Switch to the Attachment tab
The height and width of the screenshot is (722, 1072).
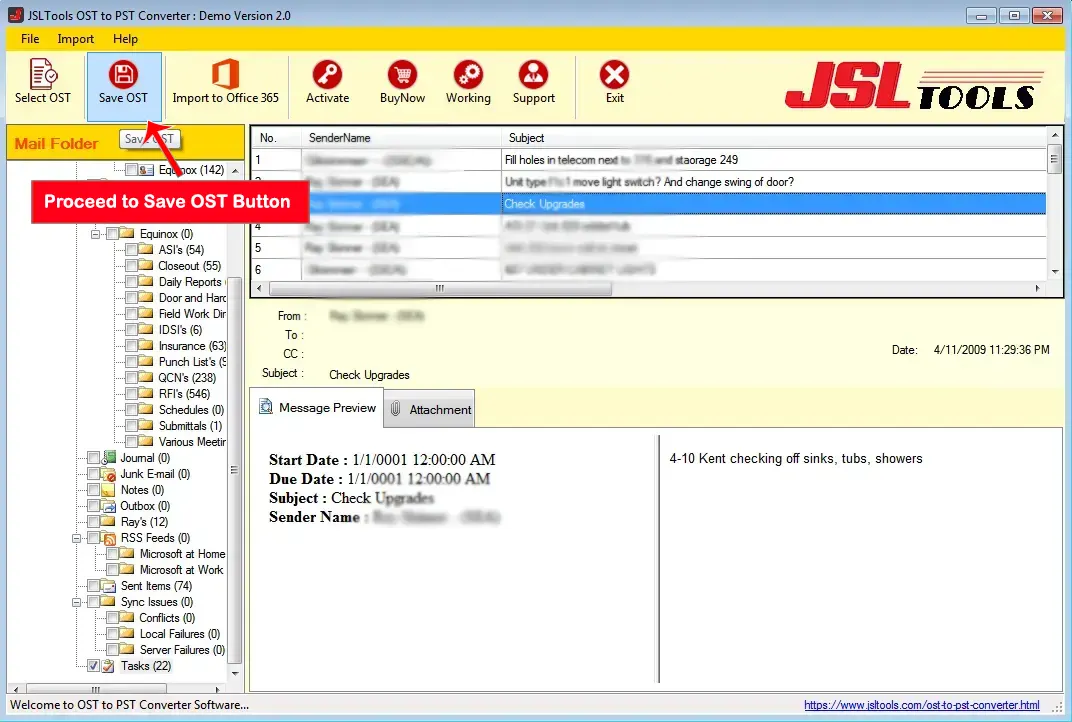click(430, 409)
